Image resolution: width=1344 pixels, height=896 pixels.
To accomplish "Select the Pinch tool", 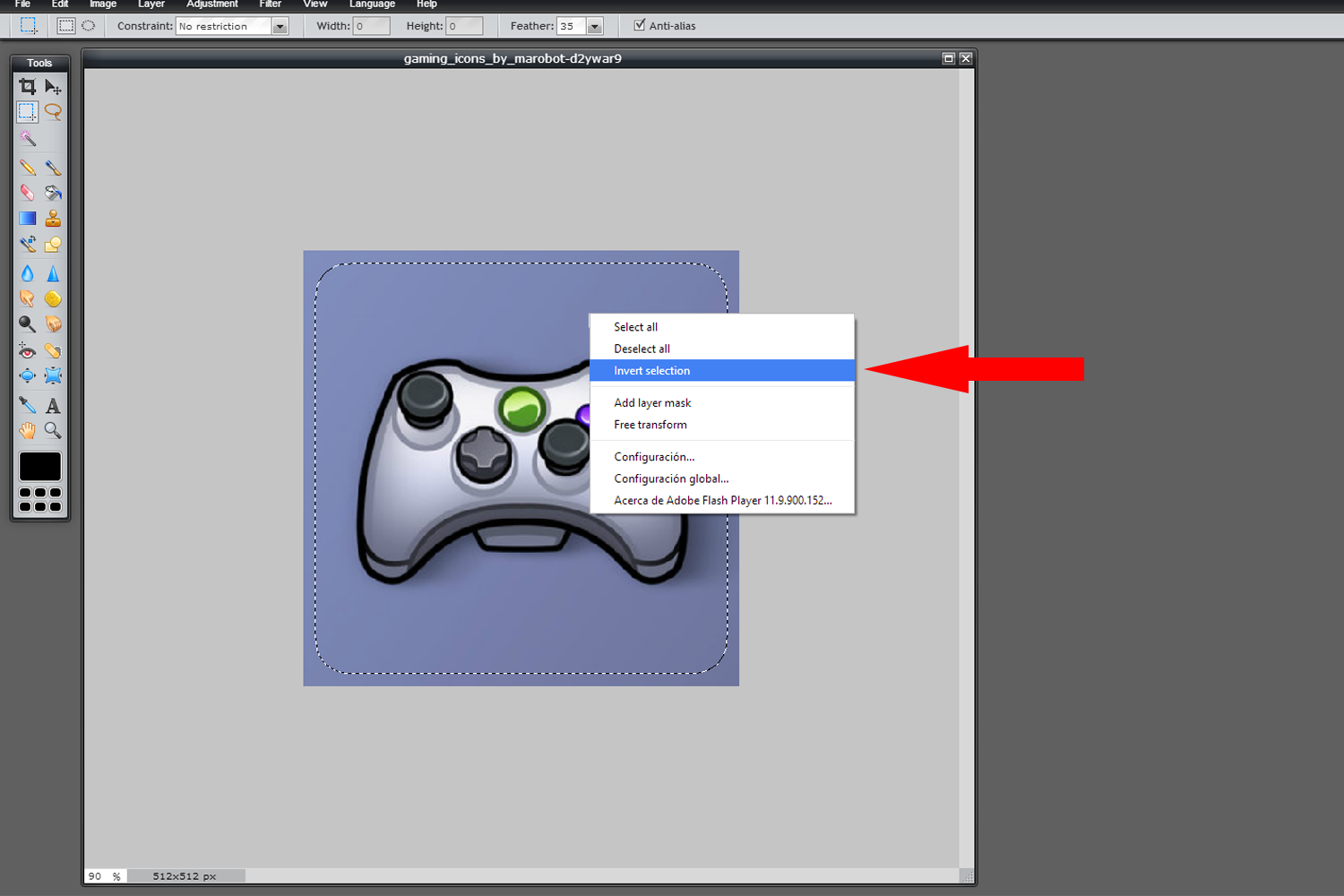I will pyautogui.click(x=53, y=375).
